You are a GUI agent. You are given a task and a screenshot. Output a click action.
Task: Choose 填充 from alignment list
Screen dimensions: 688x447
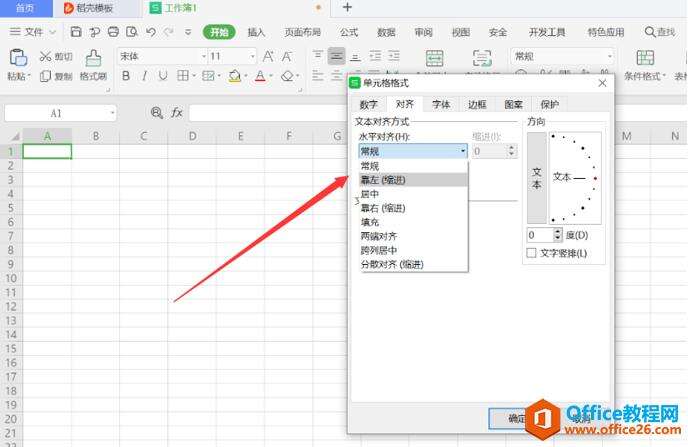(x=413, y=222)
